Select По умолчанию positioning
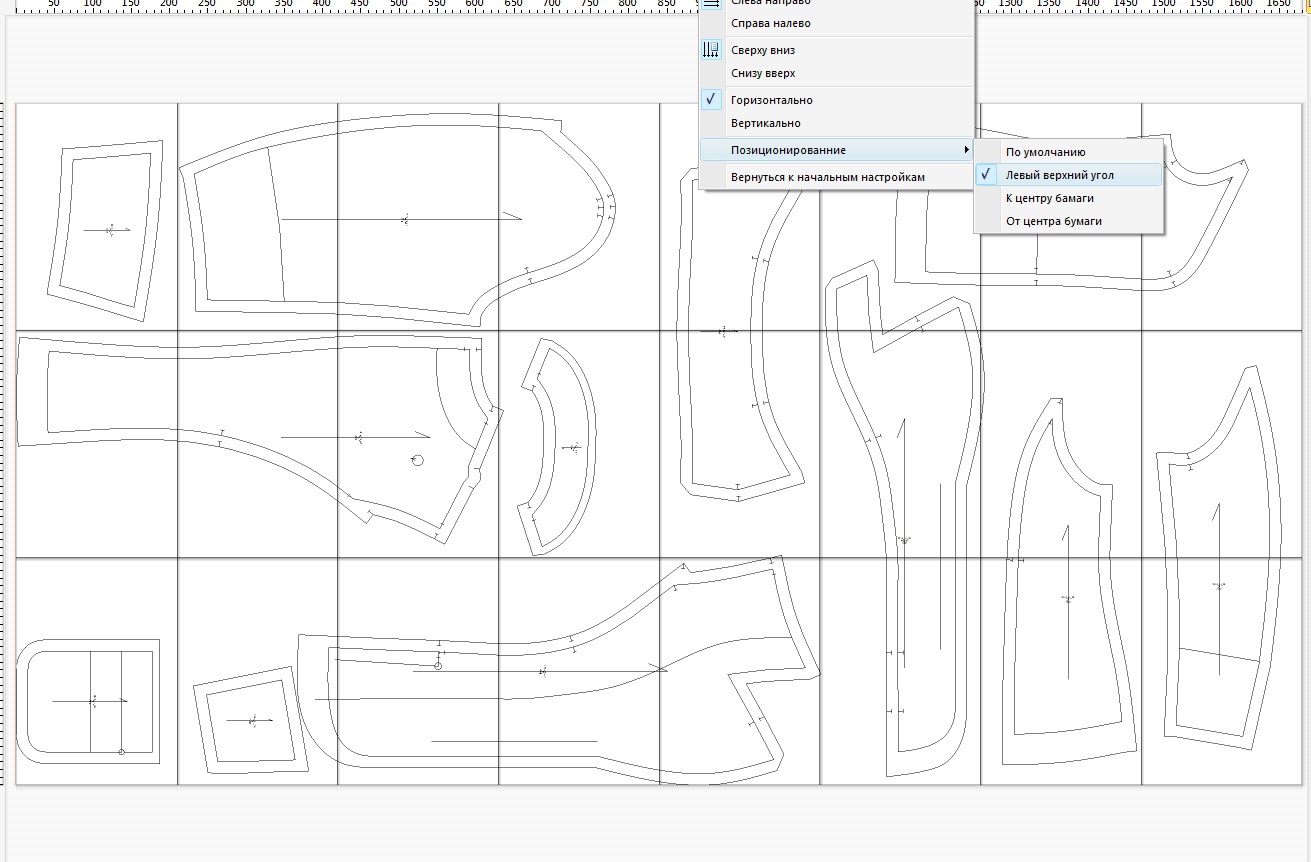This screenshot has height=862, width=1311. click(x=1045, y=152)
